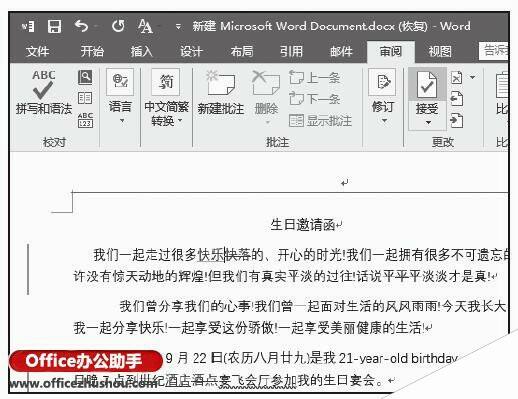Image resolution: width=518 pixels, height=399 pixels.
Task: Open the reject change dropdown arrow
Action: 472,77
